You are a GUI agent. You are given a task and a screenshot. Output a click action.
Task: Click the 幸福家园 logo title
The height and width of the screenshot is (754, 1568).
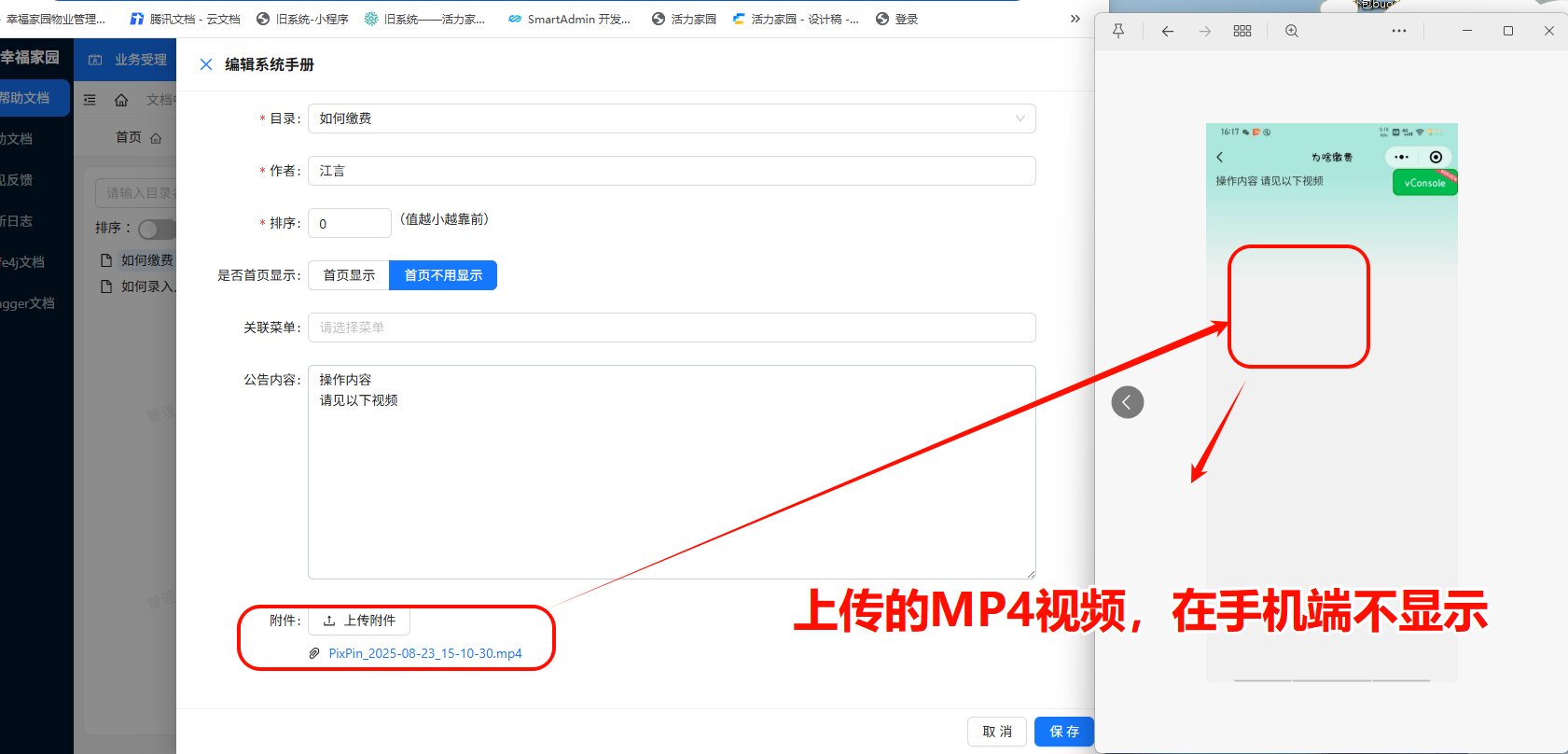pyautogui.click(x=30, y=58)
